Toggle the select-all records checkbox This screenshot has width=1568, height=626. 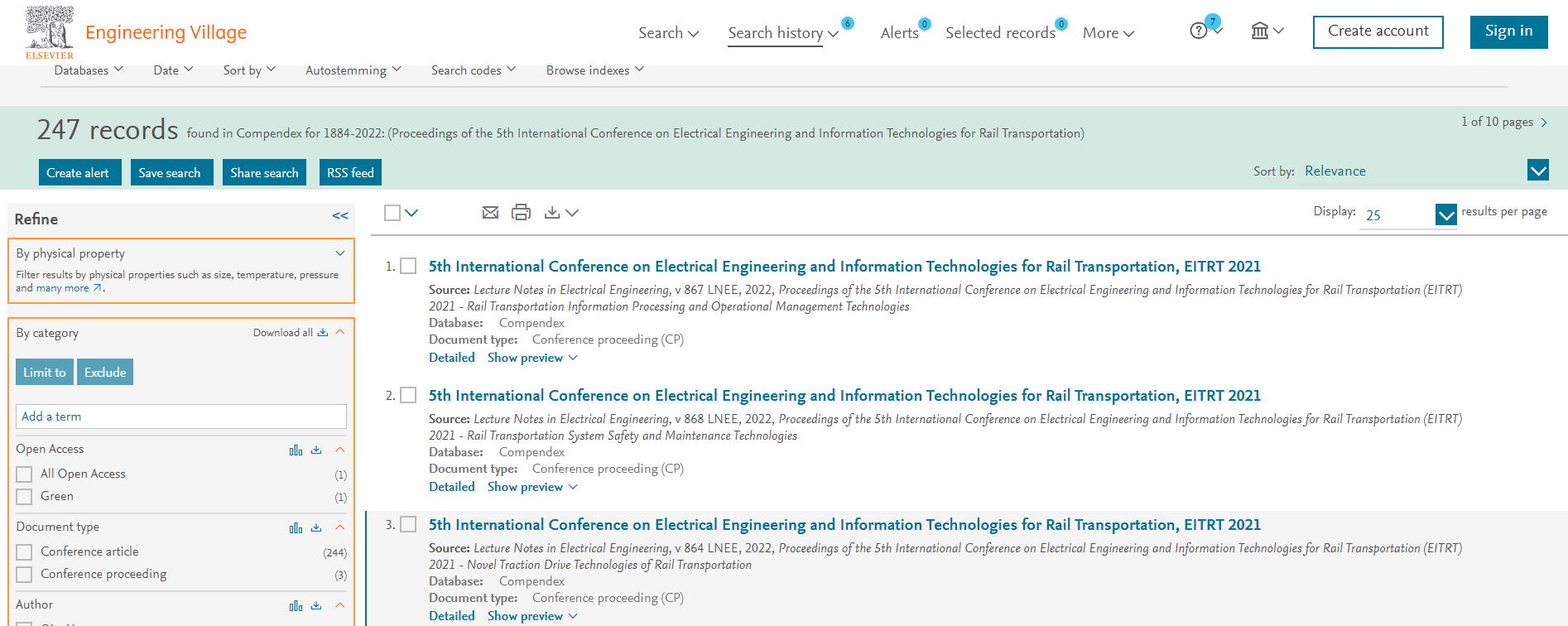(x=392, y=213)
